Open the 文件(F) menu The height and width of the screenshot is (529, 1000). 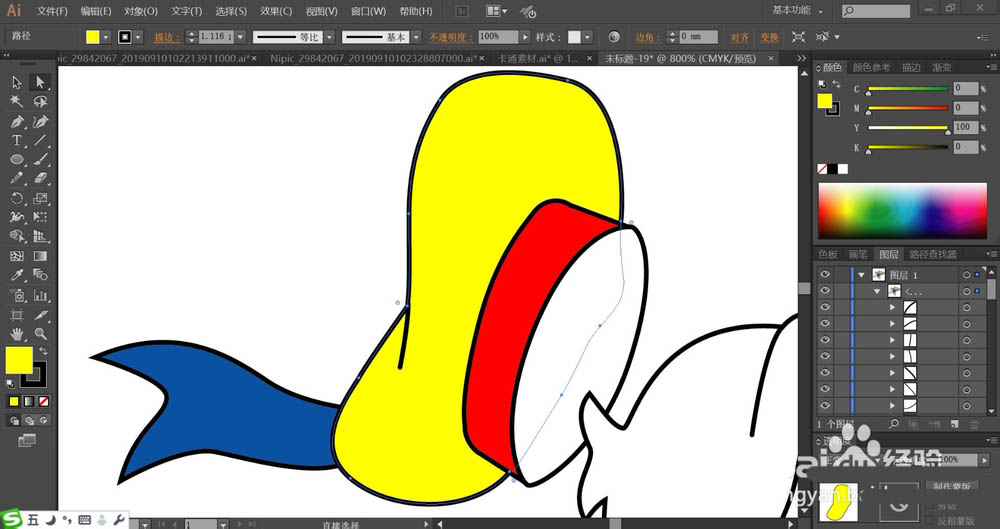point(52,11)
